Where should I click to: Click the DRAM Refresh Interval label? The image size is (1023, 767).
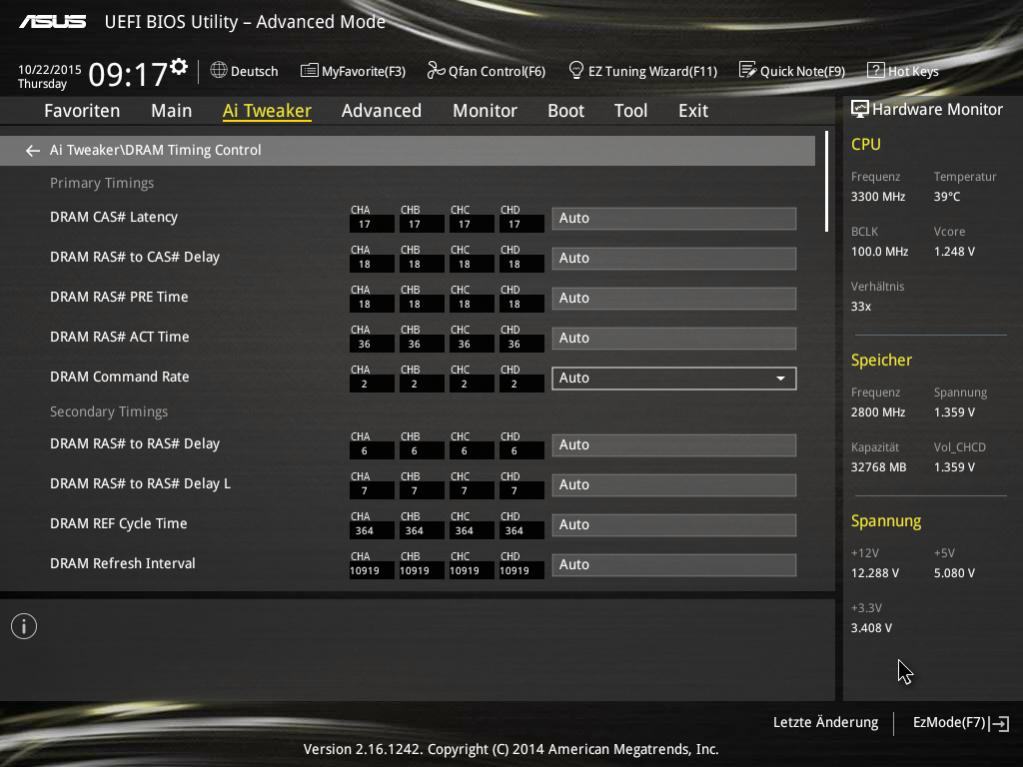tap(123, 564)
